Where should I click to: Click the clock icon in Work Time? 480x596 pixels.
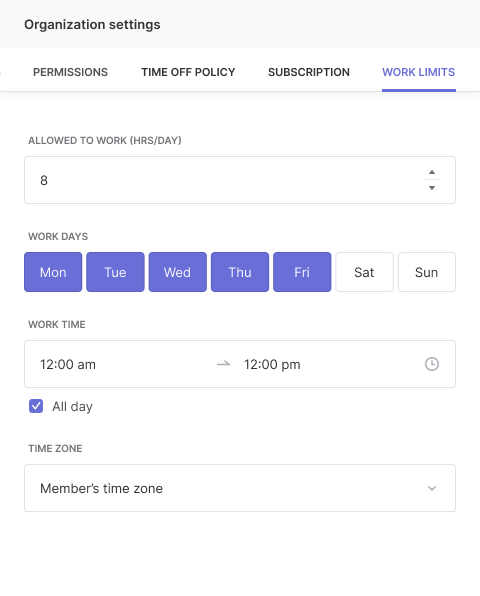pos(432,364)
